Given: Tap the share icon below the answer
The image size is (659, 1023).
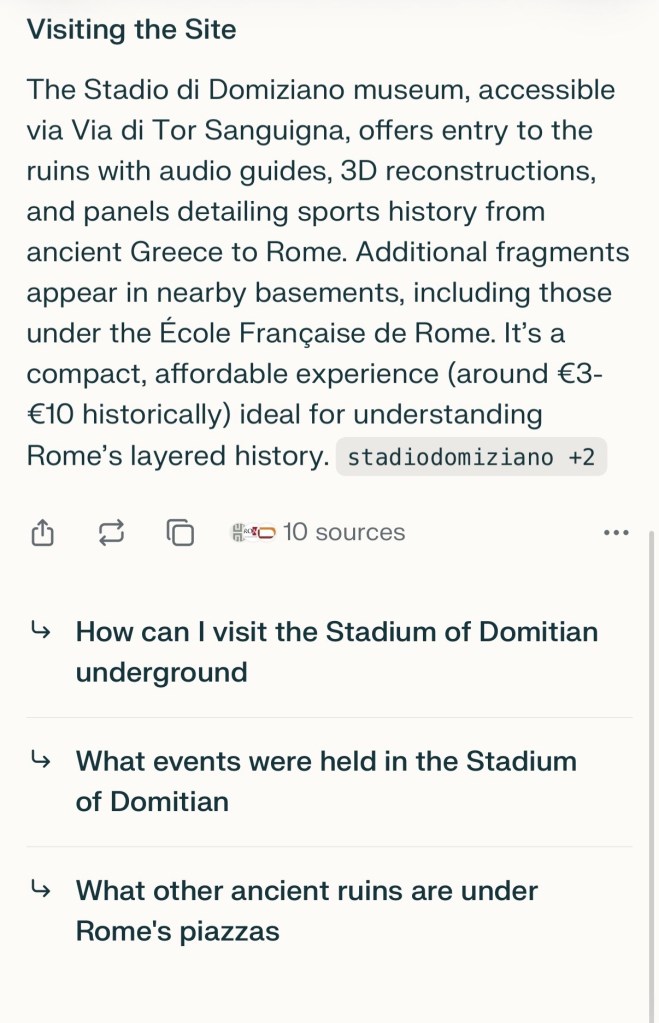Looking at the screenshot, I should [42, 533].
